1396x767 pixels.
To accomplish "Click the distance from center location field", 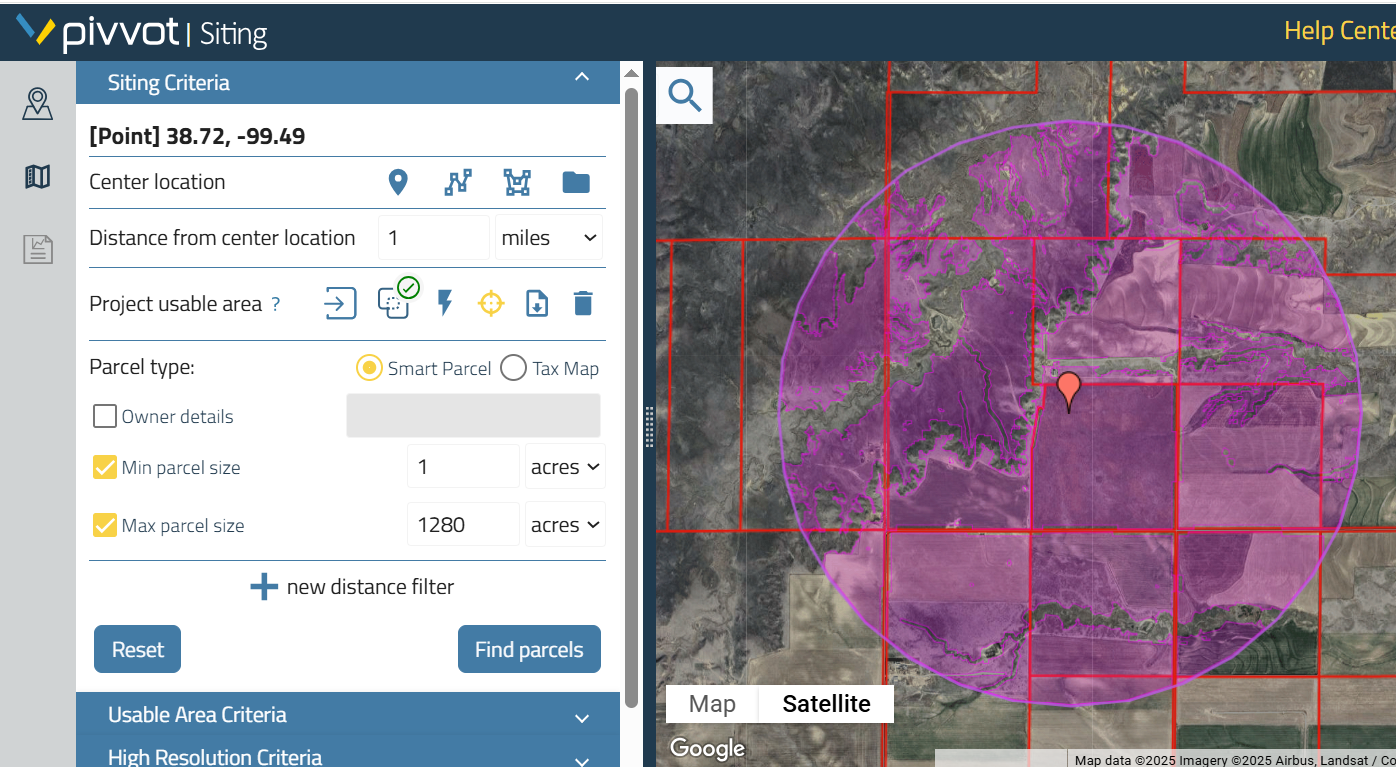I will point(433,238).
